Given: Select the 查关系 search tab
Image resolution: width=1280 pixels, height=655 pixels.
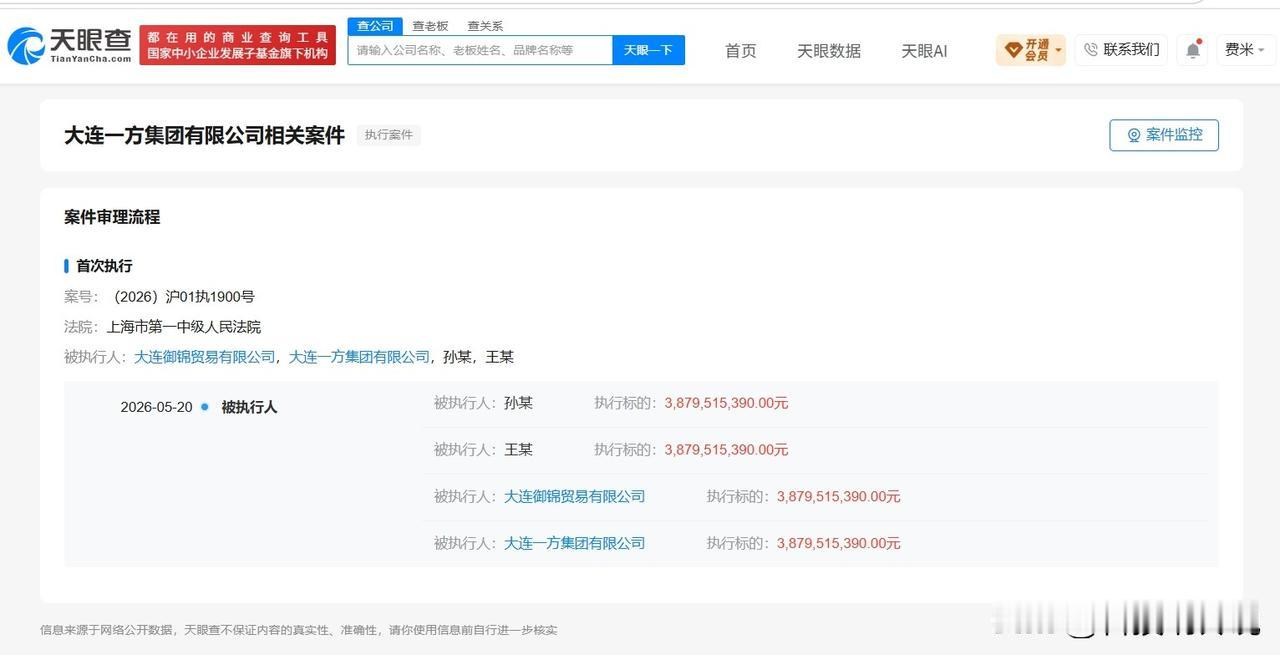Looking at the screenshot, I should click(485, 26).
